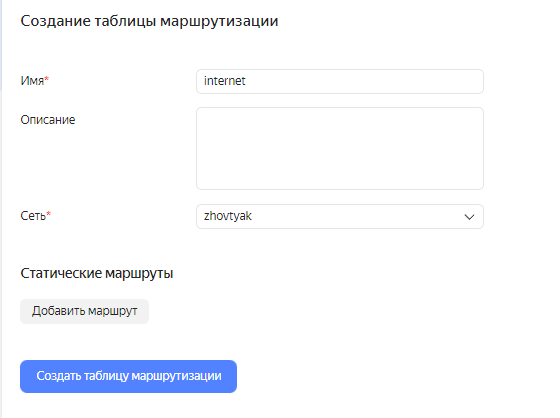This screenshot has height=418, width=560.
Task: Click Создать таблицу маршрутизации button
Action: (x=128, y=376)
